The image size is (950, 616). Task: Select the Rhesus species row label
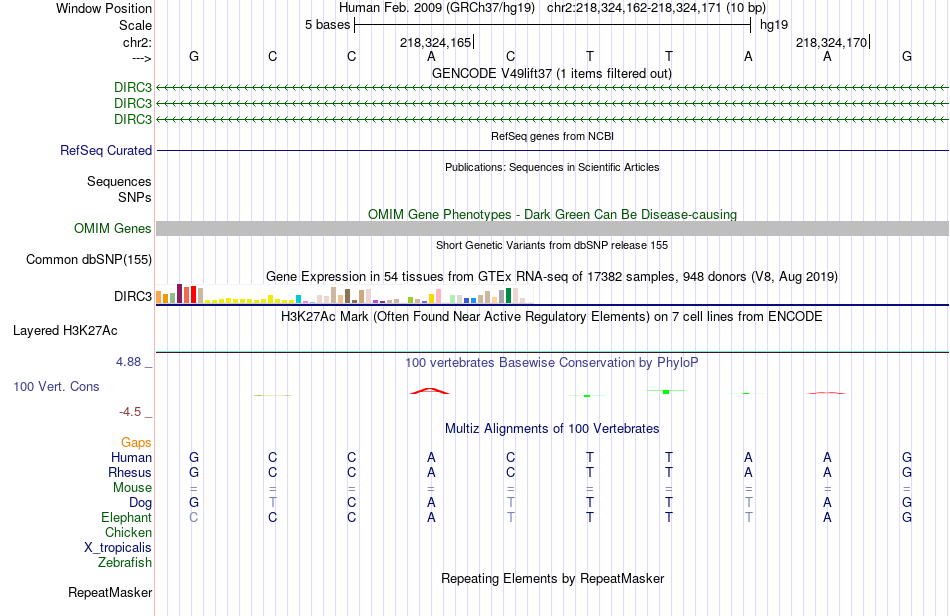[x=130, y=472]
